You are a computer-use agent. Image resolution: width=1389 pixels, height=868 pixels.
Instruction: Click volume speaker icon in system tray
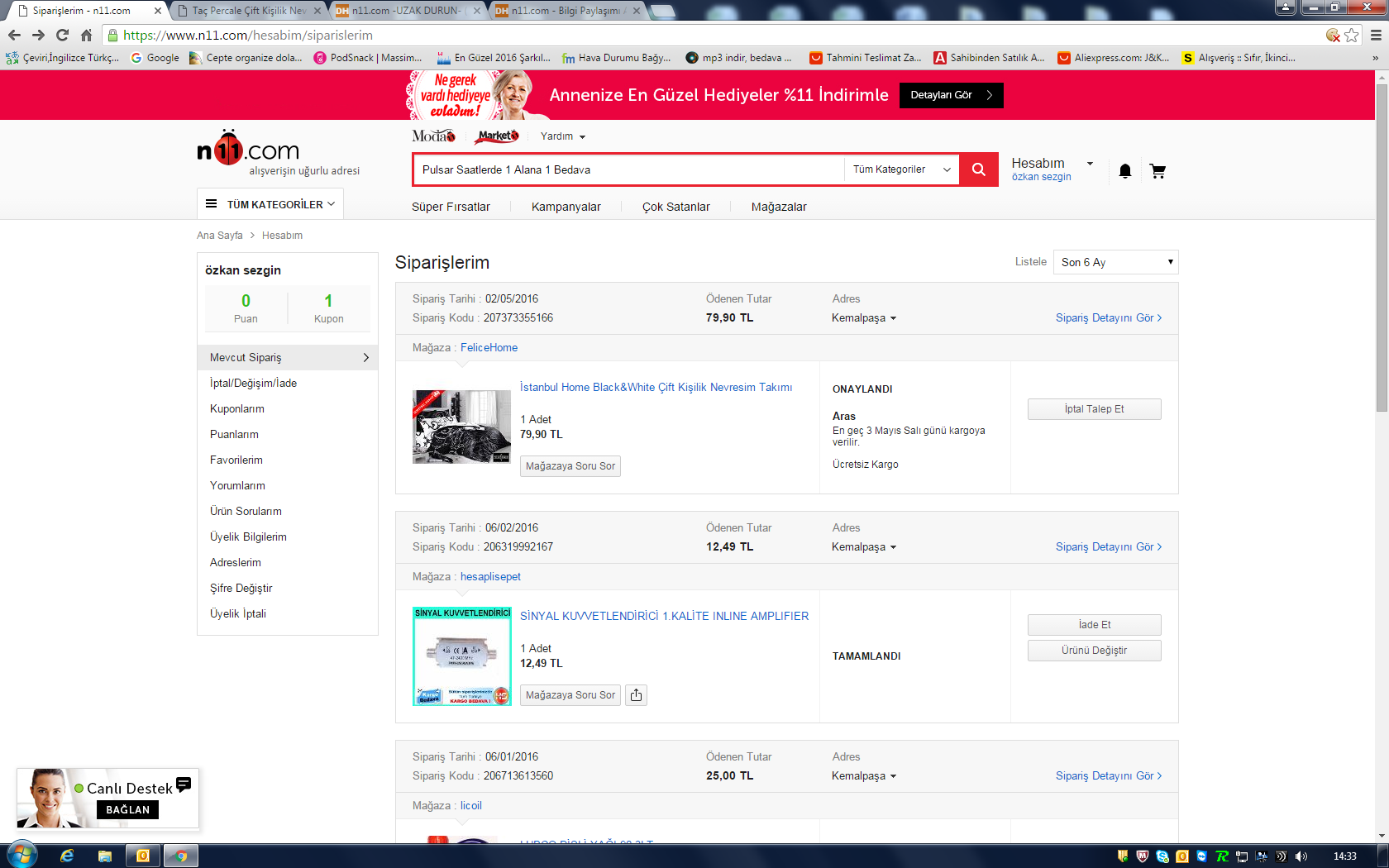[1301, 856]
